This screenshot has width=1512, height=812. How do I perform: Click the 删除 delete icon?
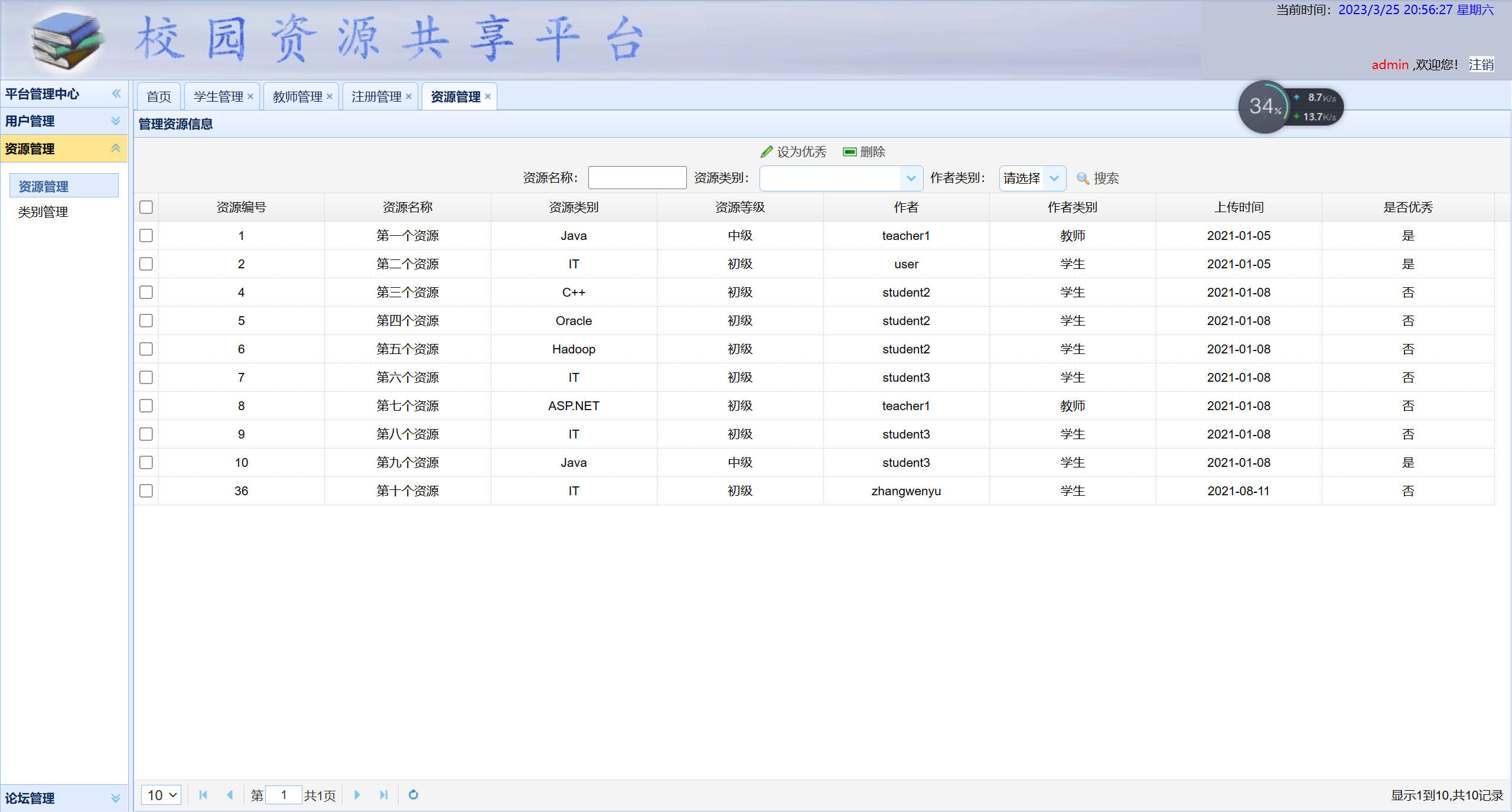click(x=849, y=152)
